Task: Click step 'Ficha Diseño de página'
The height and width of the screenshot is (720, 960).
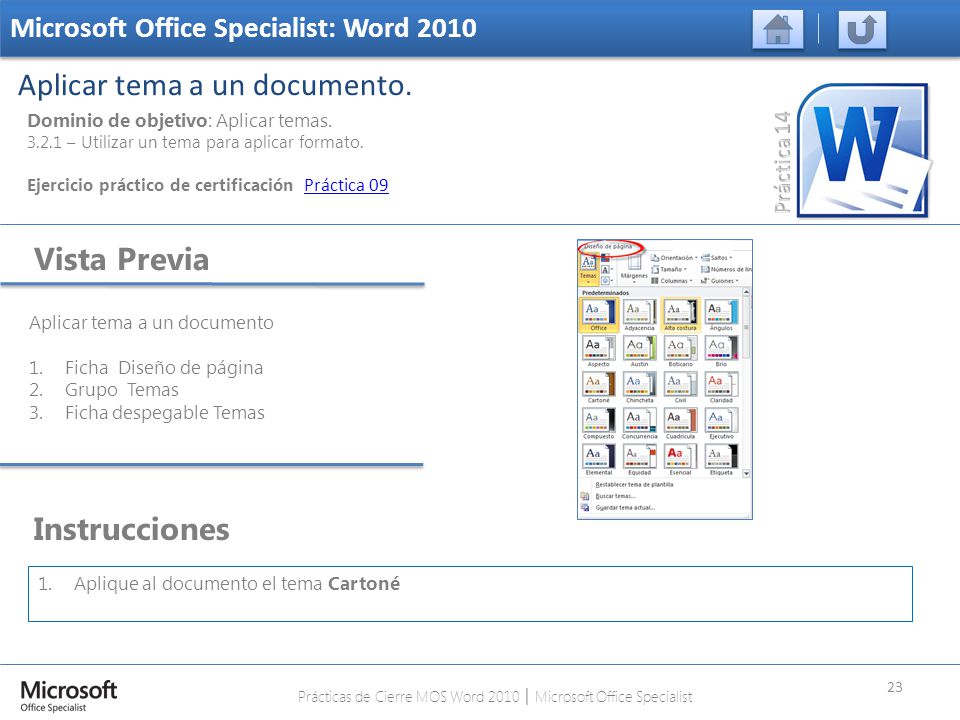Action: [x=164, y=367]
